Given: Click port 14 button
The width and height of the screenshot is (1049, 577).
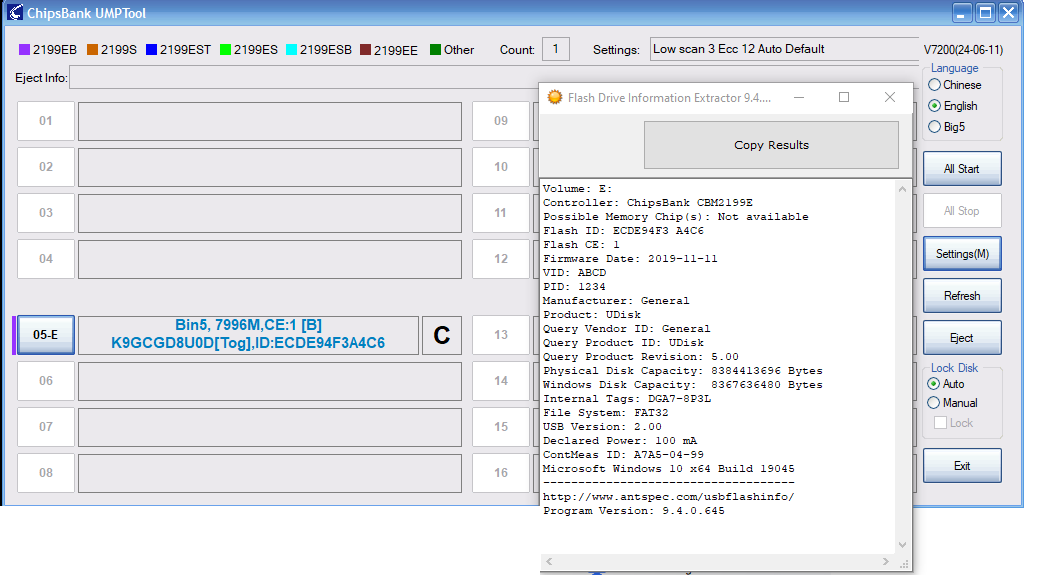Looking at the screenshot, I should pos(501,381).
